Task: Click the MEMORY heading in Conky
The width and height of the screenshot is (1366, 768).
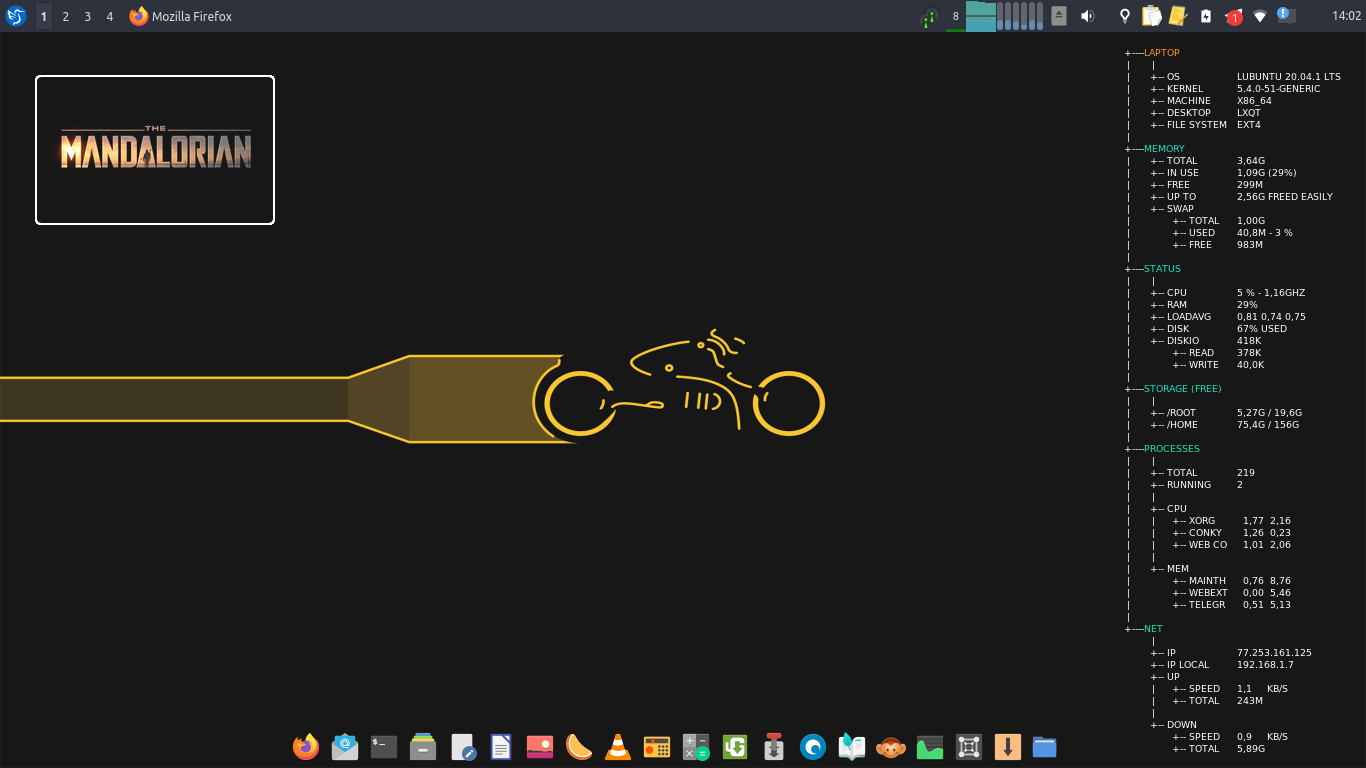Action: 1164,149
